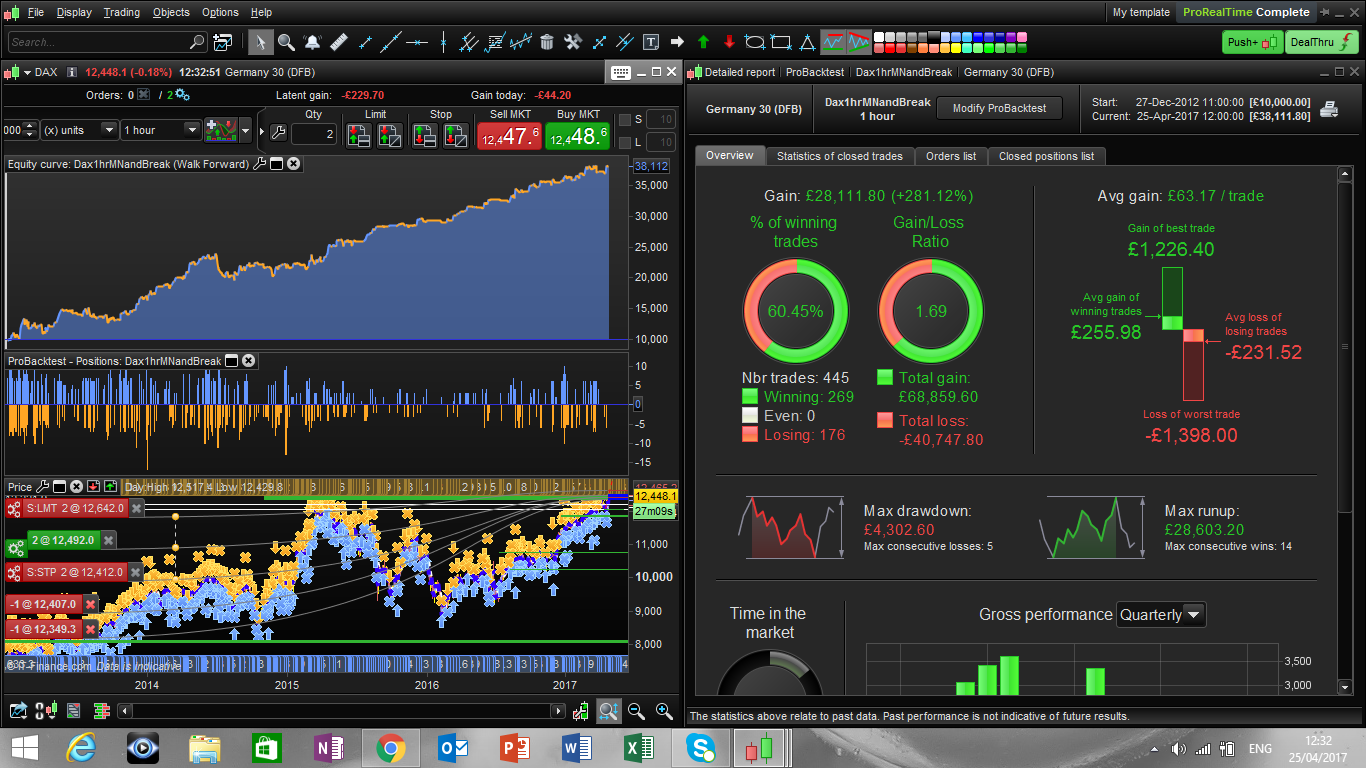Click the Buy MKT price button
1366x768 pixels.
click(578, 136)
